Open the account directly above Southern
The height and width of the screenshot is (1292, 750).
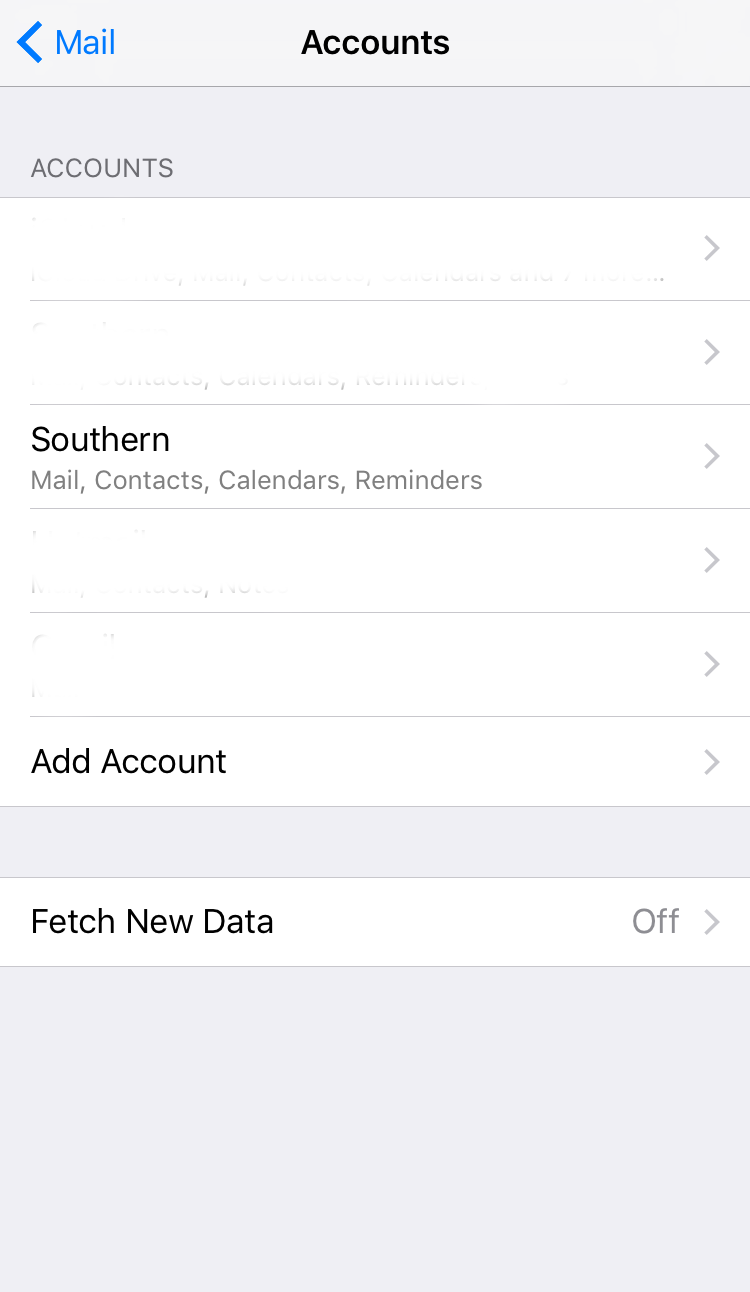coord(300,352)
